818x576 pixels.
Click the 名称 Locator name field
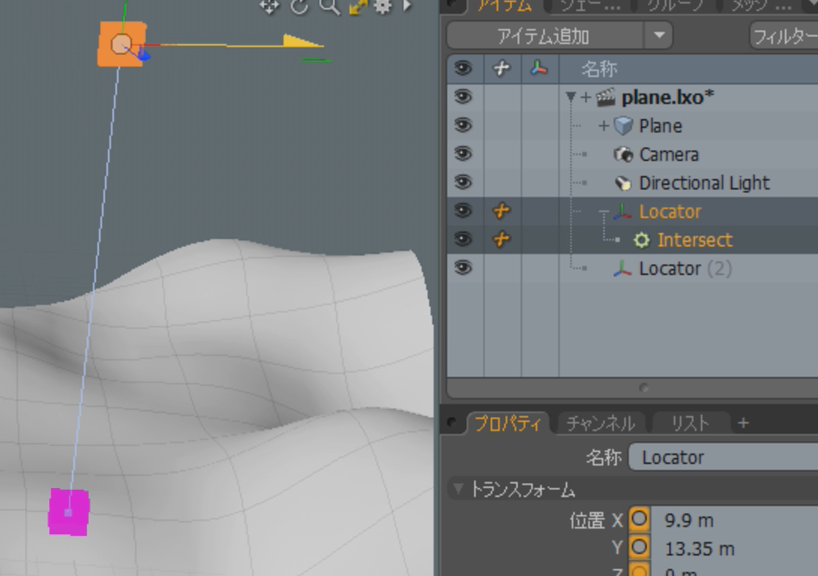[722, 457]
